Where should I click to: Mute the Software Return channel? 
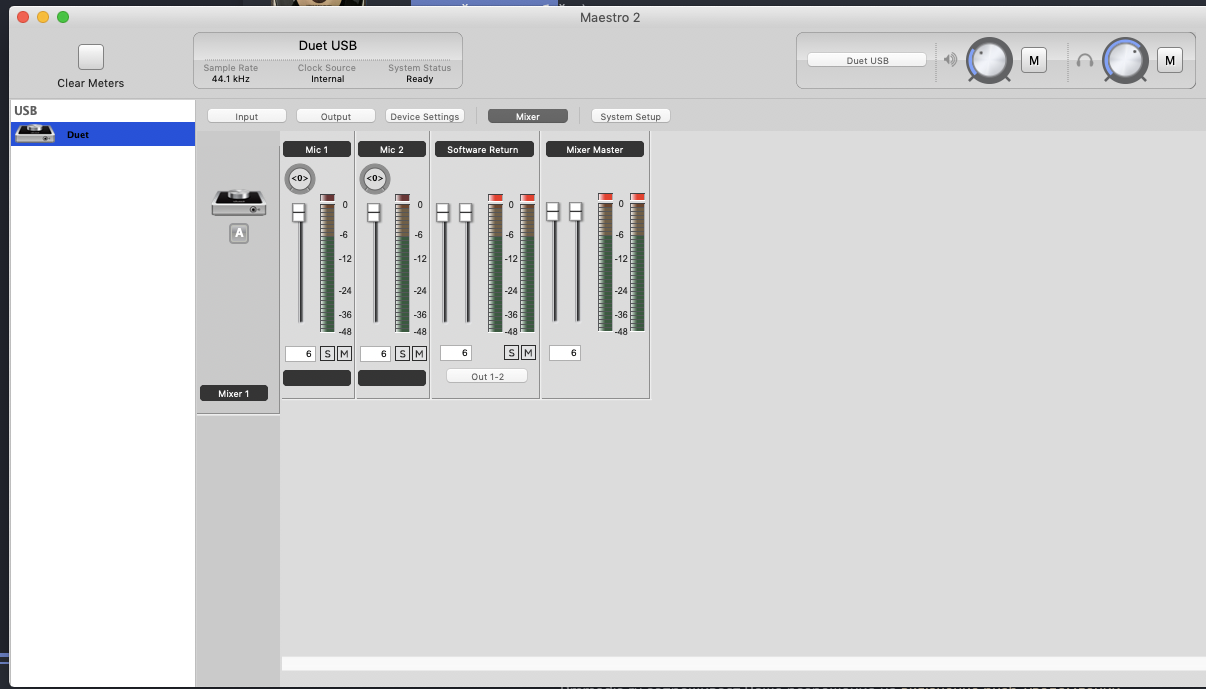point(528,352)
